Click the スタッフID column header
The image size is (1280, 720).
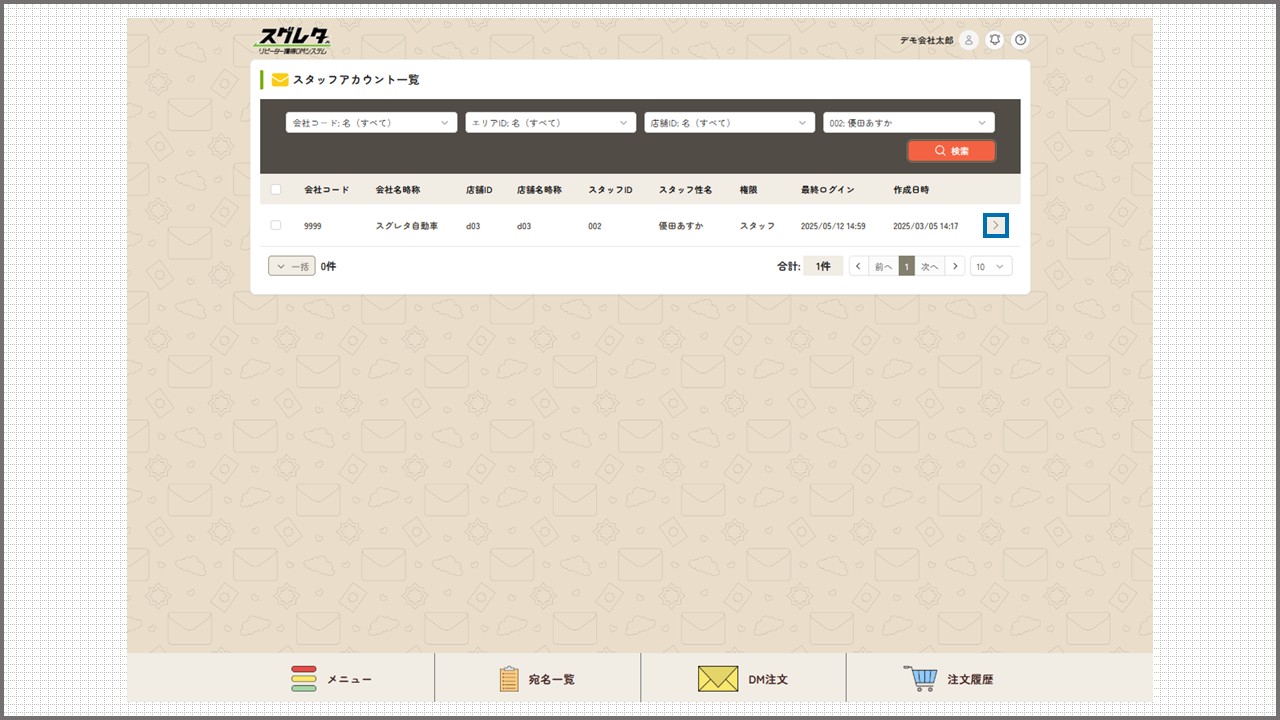click(x=610, y=190)
